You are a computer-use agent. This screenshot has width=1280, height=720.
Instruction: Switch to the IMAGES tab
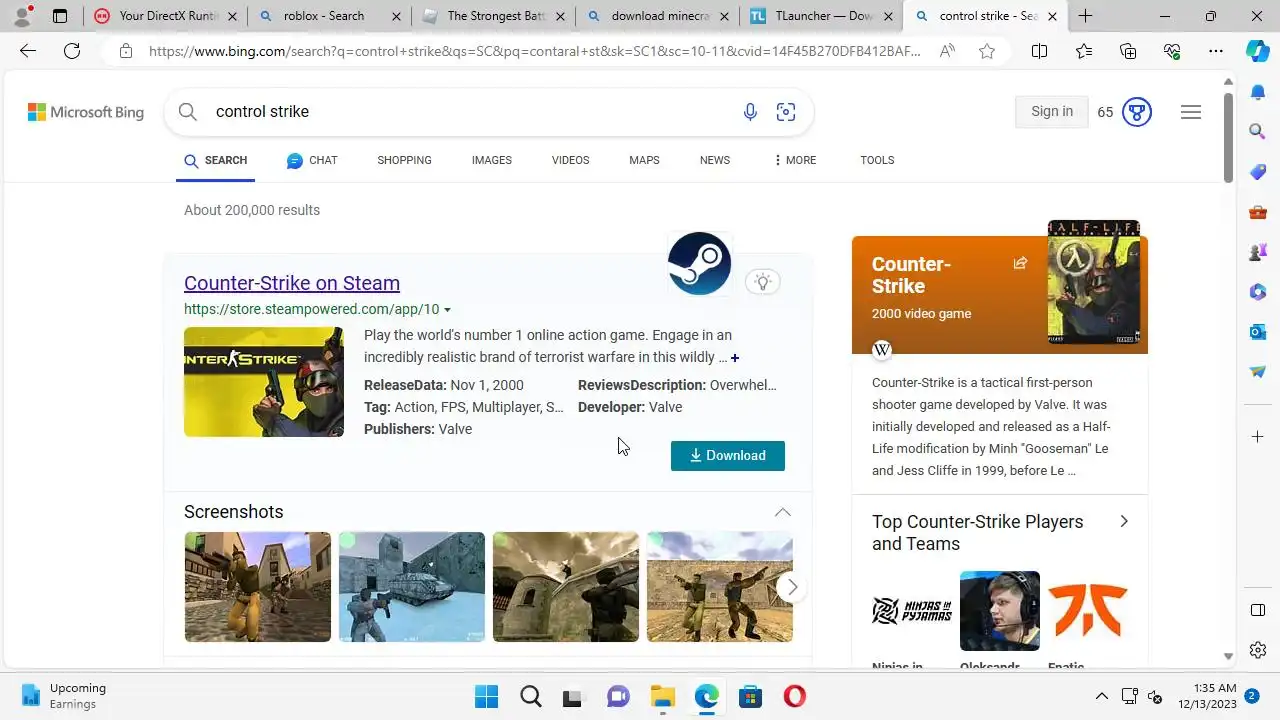pyautogui.click(x=492, y=160)
